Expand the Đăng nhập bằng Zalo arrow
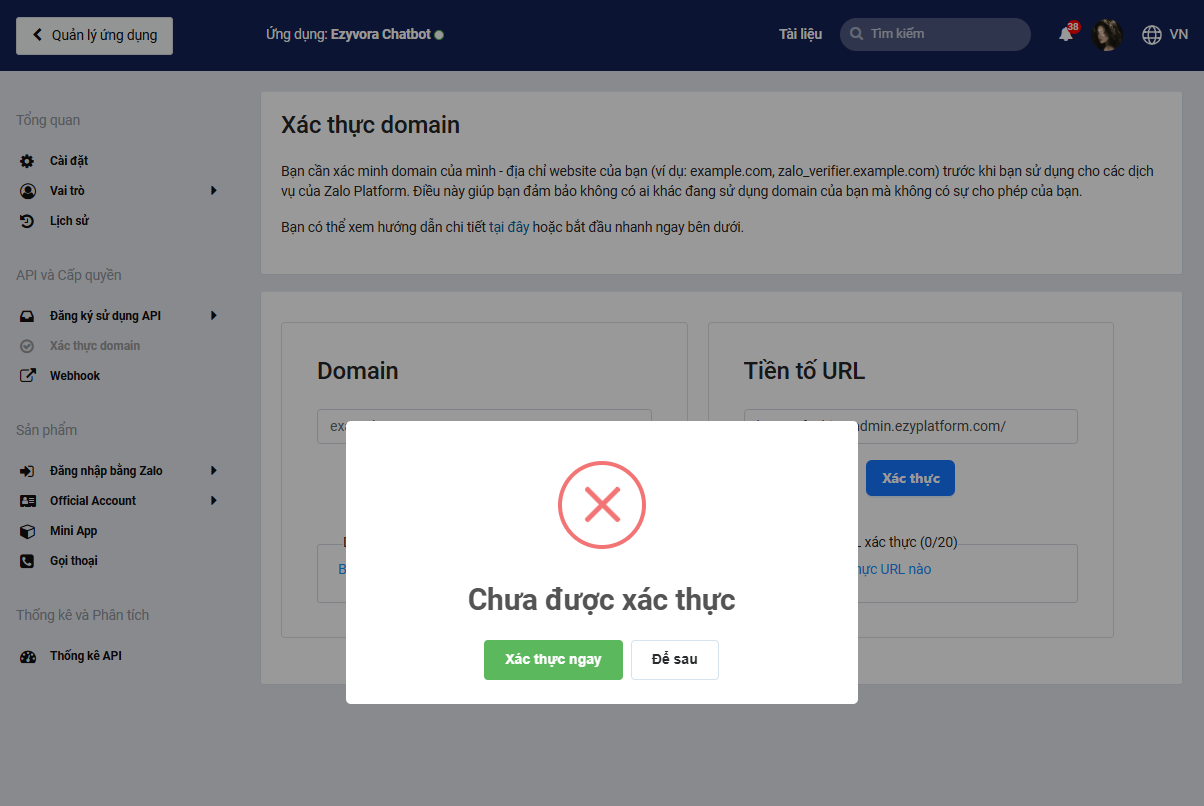Viewport: 1204px width, 806px height. pos(214,471)
